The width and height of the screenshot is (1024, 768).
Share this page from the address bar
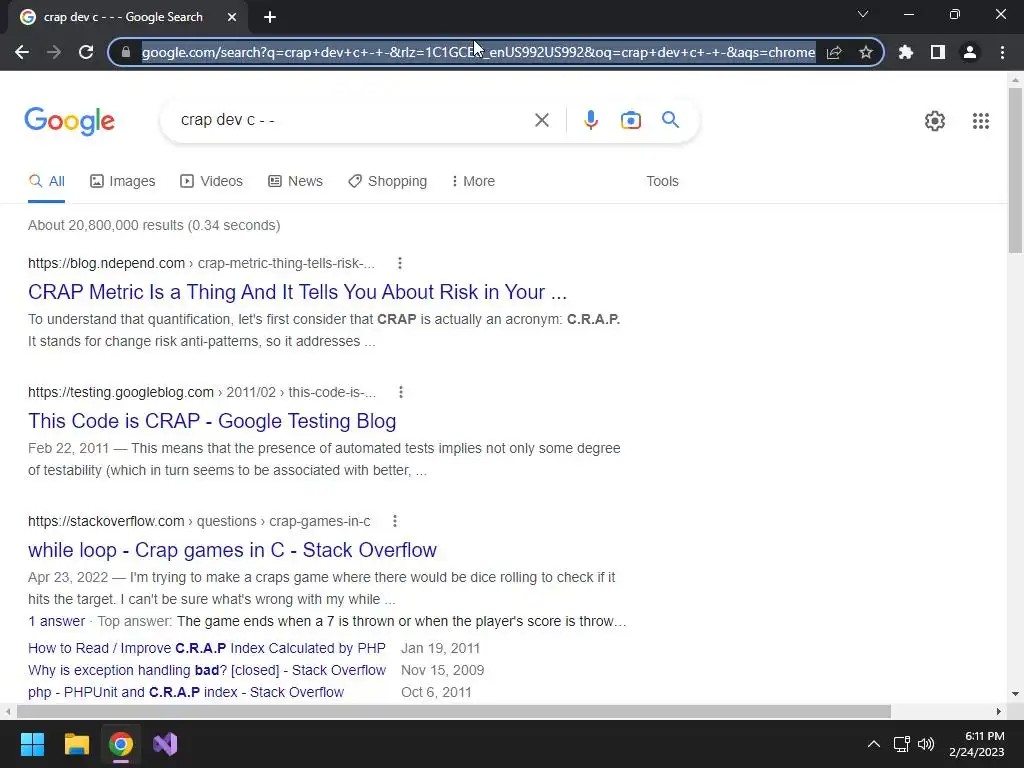coord(834,52)
